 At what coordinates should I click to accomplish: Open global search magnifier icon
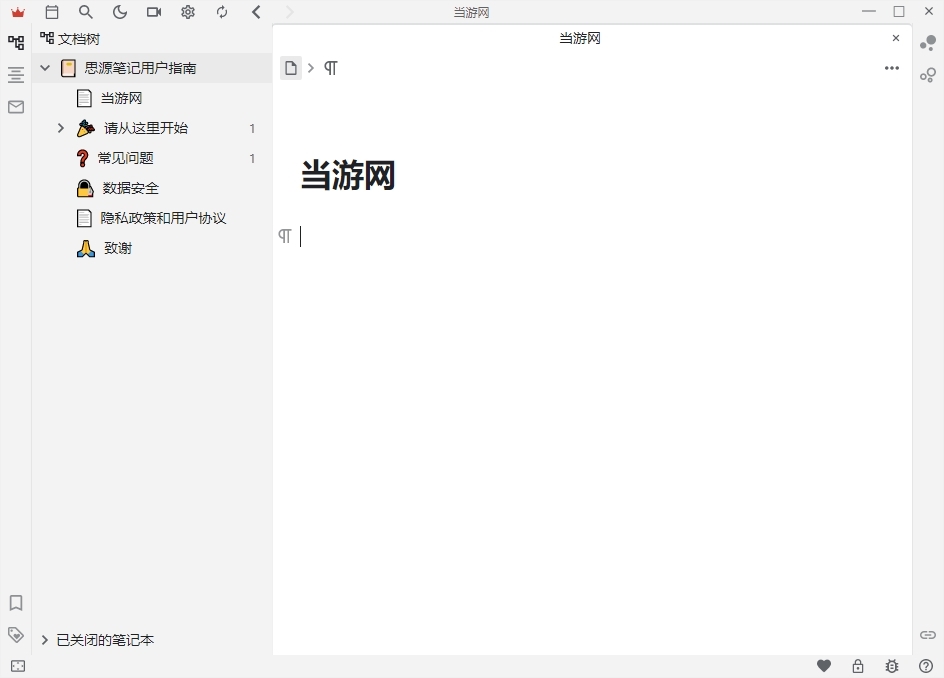(86, 12)
